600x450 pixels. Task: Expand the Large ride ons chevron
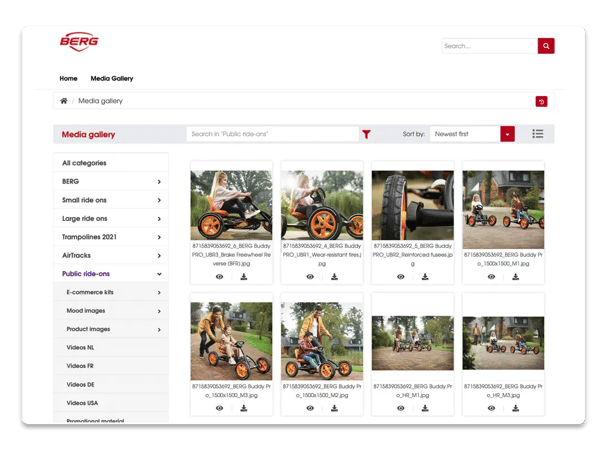coord(159,219)
